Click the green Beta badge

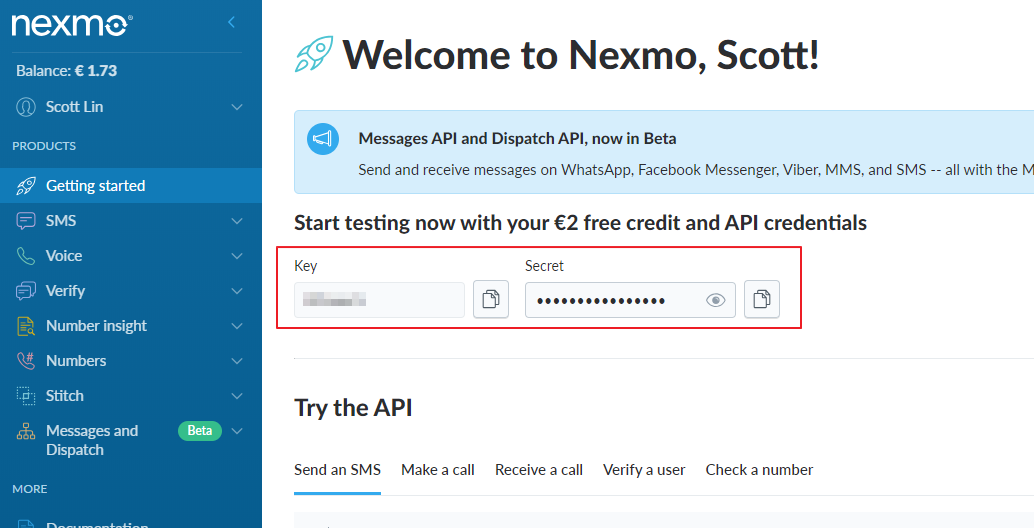200,430
